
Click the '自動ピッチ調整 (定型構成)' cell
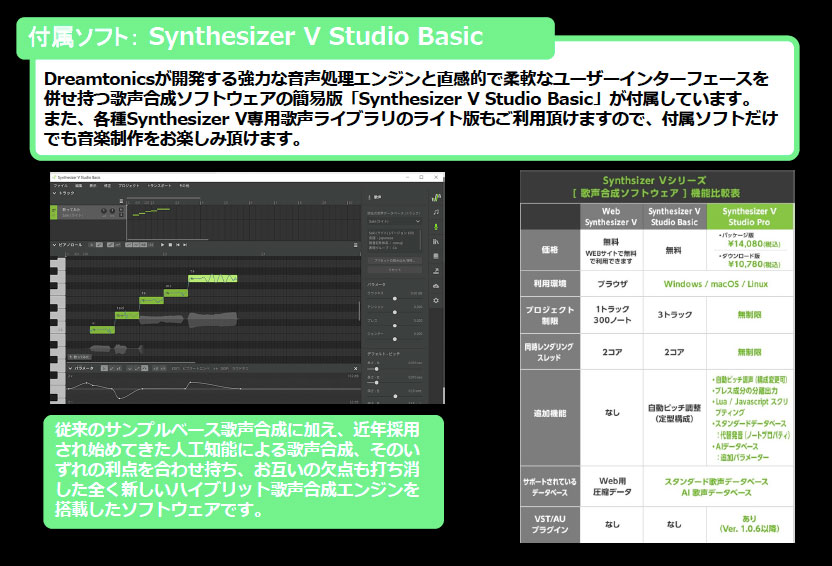pyautogui.click(x=674, y=413)
